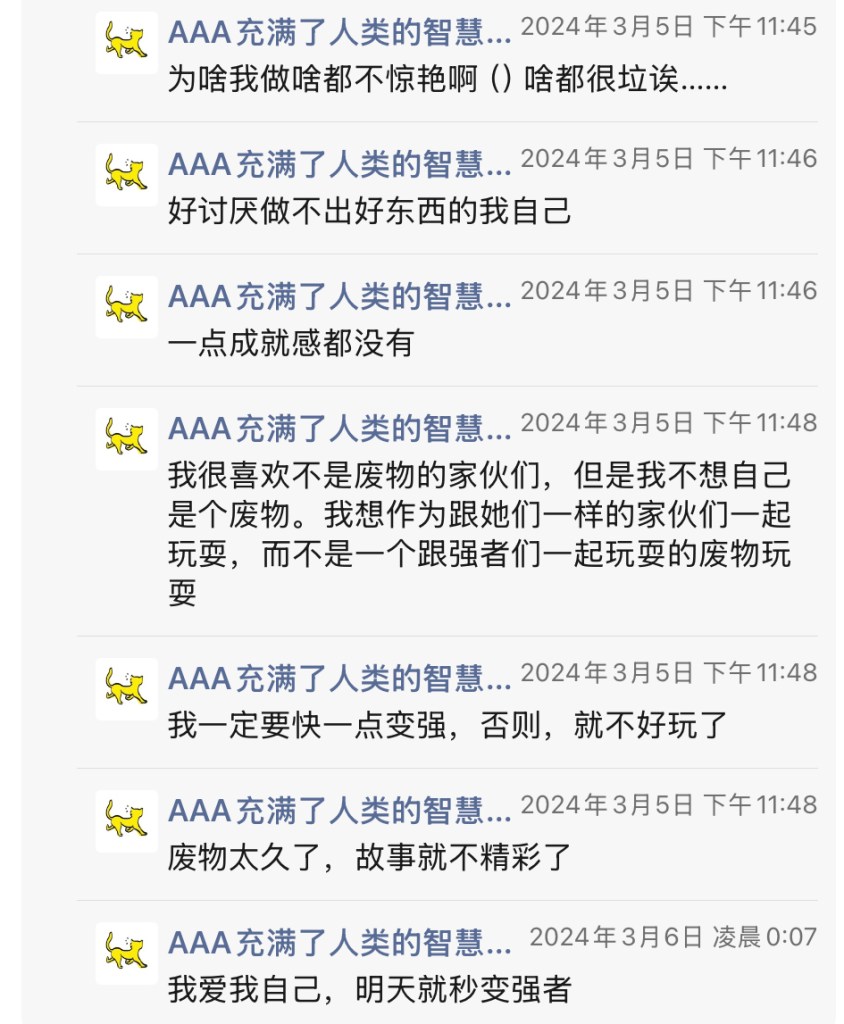Image resolution: width=844 pixels, height=1024 pixels.
Task: Click the long message starting '我很喜欢不是废物的家伙们'
Action: (480, 535)
